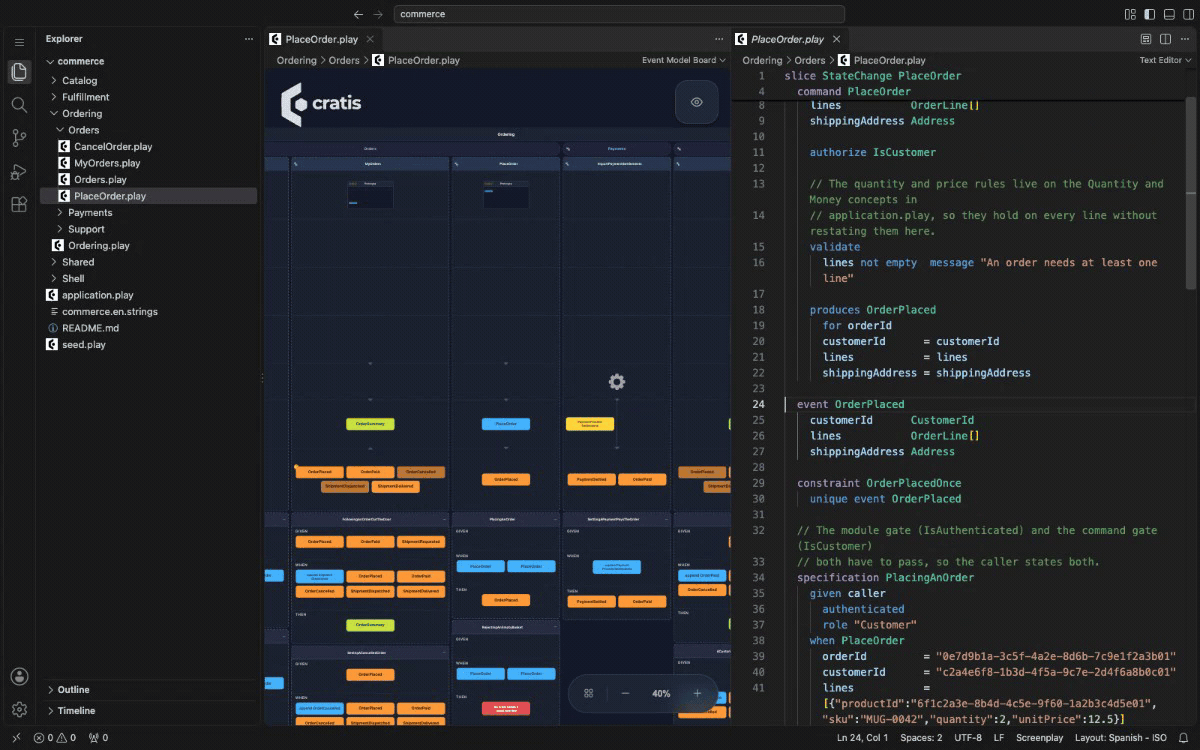
Task: Expand the Shell folder
Action: (148, 278)
